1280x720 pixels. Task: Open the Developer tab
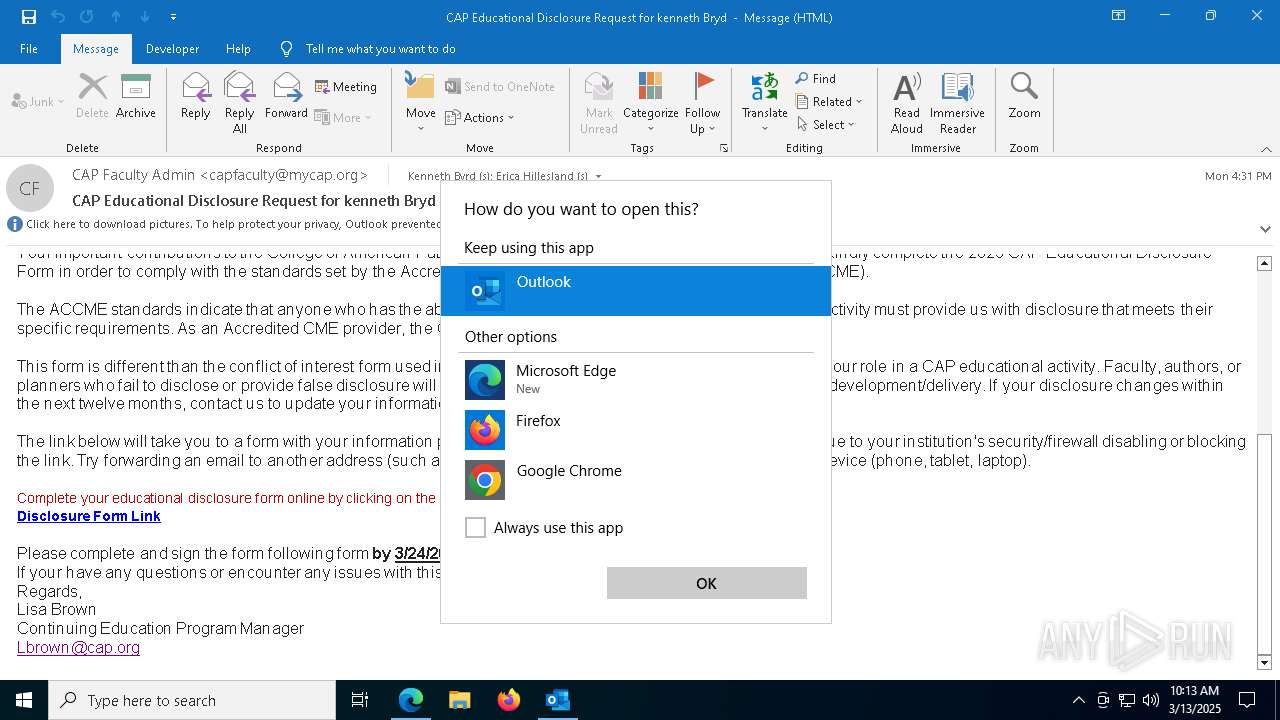click(x=172, y=48)
